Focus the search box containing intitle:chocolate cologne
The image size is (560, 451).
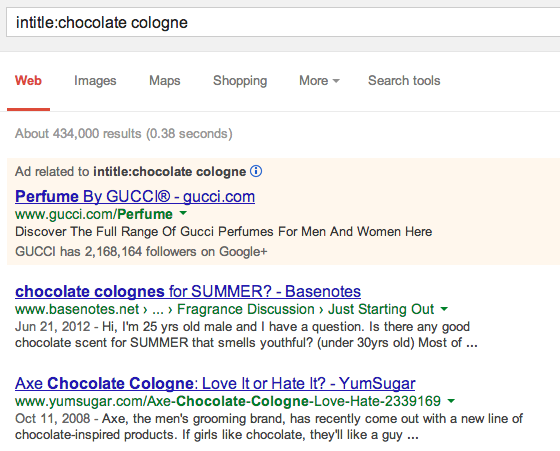pos(283,22)
